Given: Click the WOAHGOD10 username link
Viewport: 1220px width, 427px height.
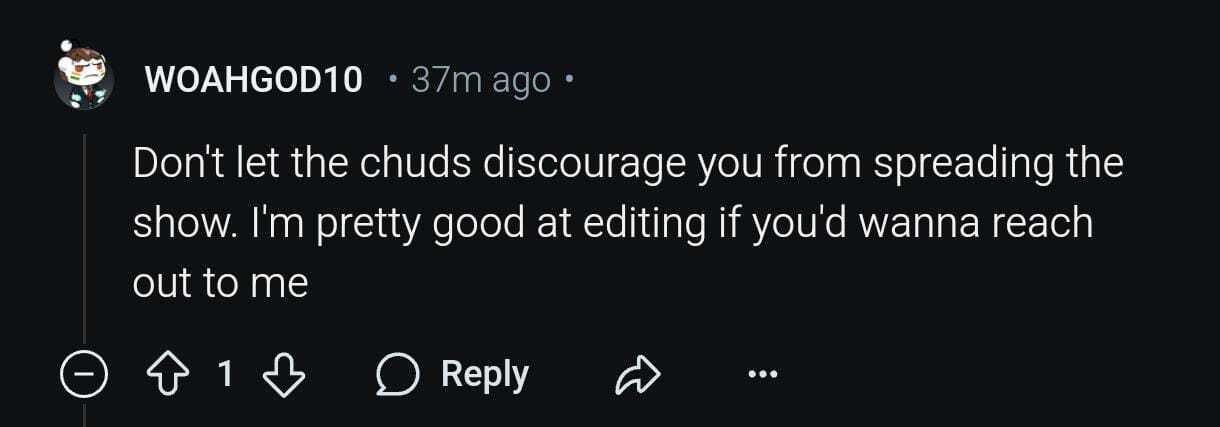Looking at the screenshot, I should (254, 79).
